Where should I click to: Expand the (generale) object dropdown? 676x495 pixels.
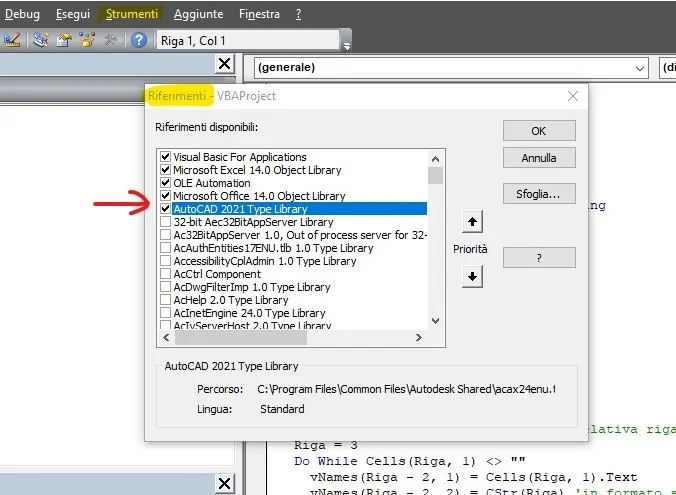coord(639,68)
